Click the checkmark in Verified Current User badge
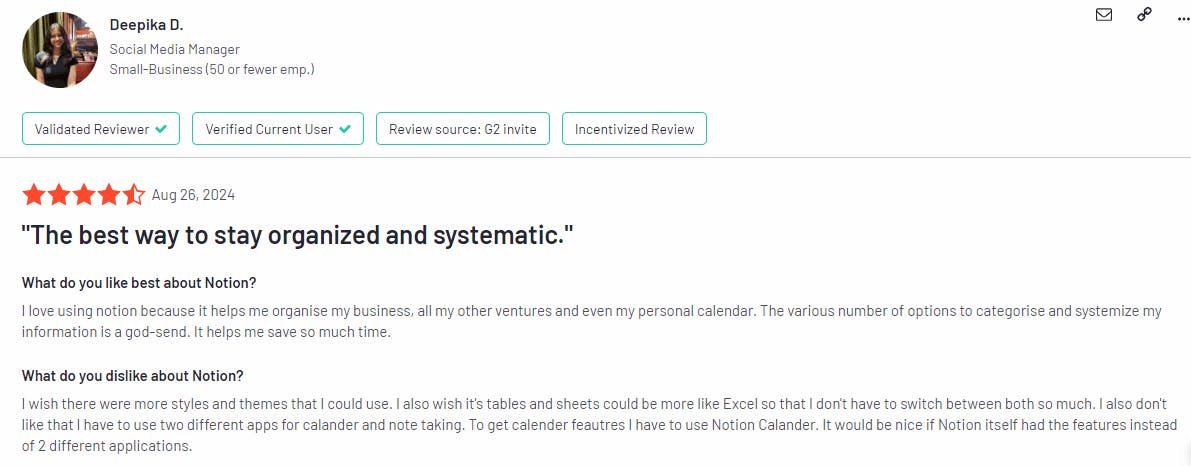The width and height of the screenshot is (1191, 466). 345,129
